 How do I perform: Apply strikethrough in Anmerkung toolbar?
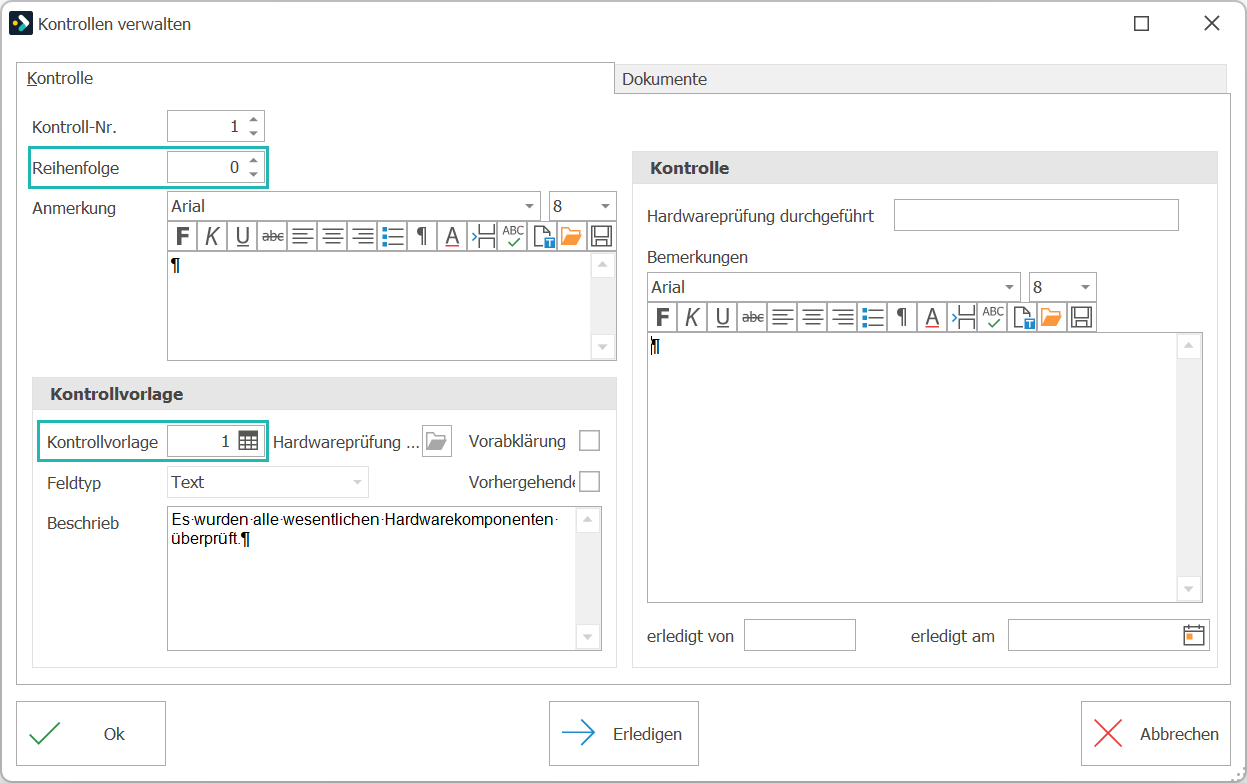[x=272, y=236]
